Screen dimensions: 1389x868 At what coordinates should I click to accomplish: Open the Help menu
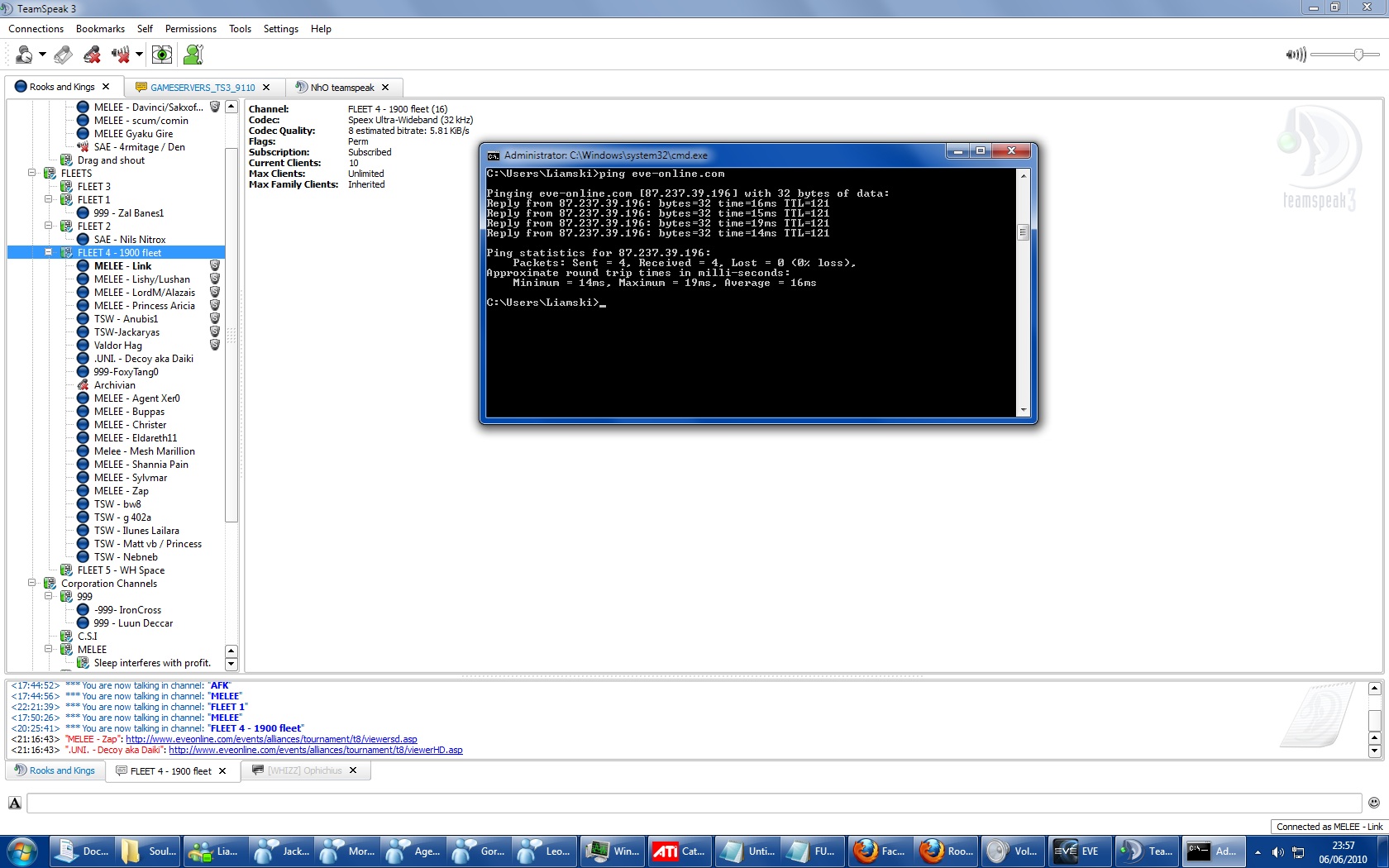(321, 29)
